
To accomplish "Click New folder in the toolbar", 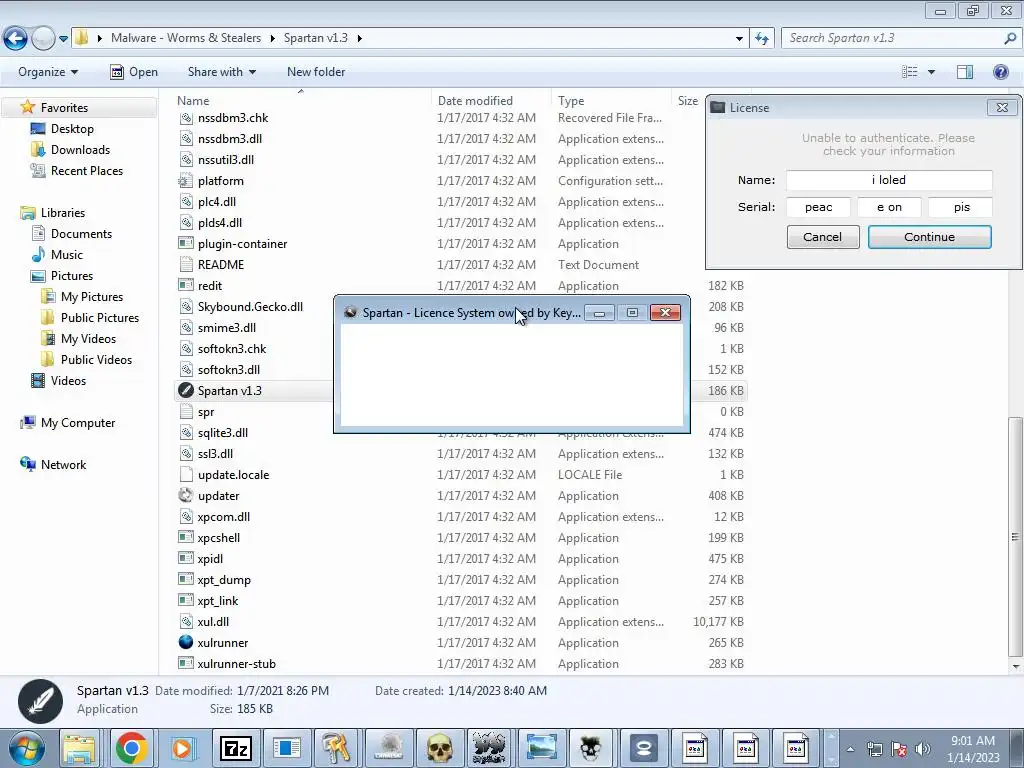I will point(316,72).
